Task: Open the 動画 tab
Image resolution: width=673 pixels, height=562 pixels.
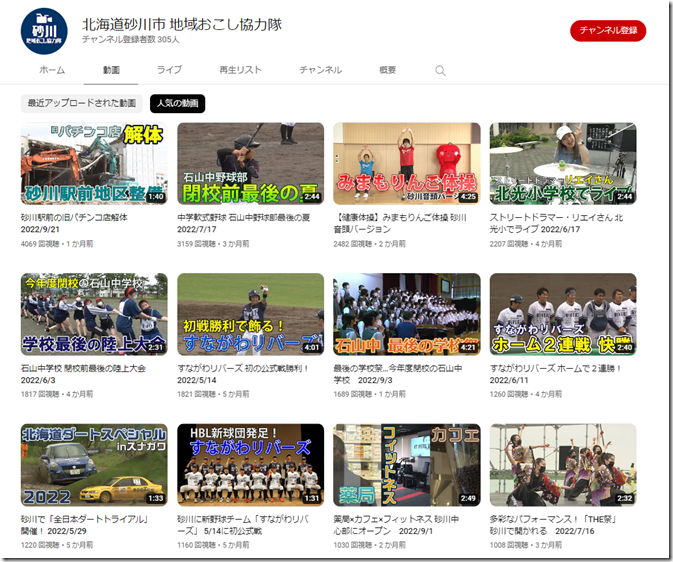Action: click(x=111, y=70)
